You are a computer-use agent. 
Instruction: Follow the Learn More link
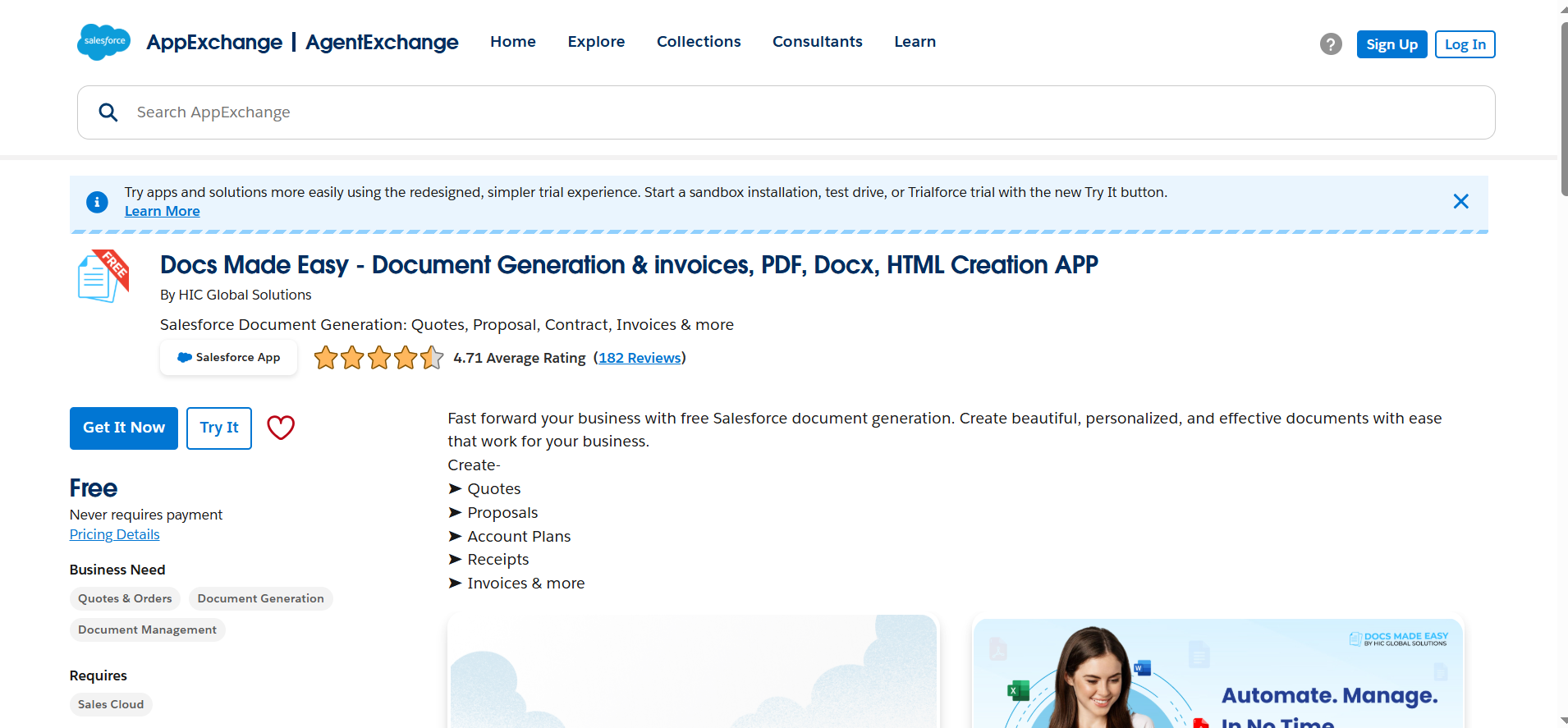click(163, 212)
